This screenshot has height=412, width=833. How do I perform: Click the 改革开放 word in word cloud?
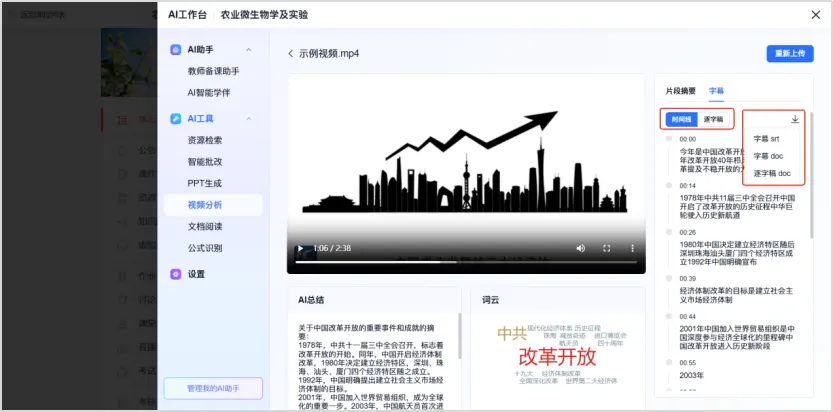[x=557, y=357]
